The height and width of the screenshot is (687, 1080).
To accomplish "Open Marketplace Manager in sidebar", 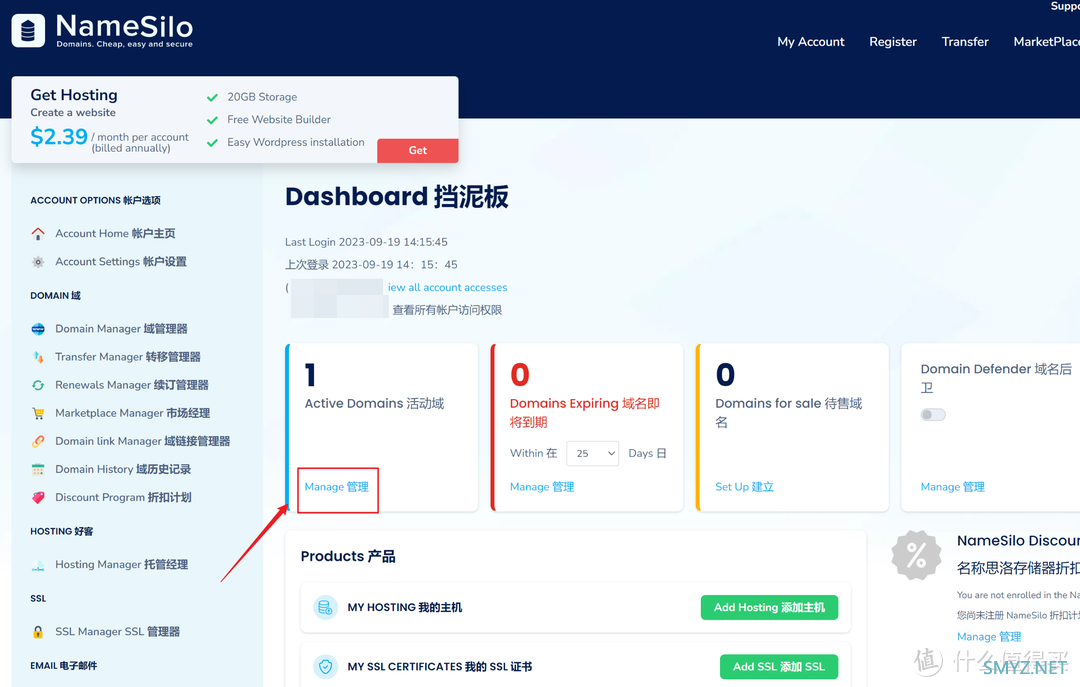I will (x=132, y=413).
